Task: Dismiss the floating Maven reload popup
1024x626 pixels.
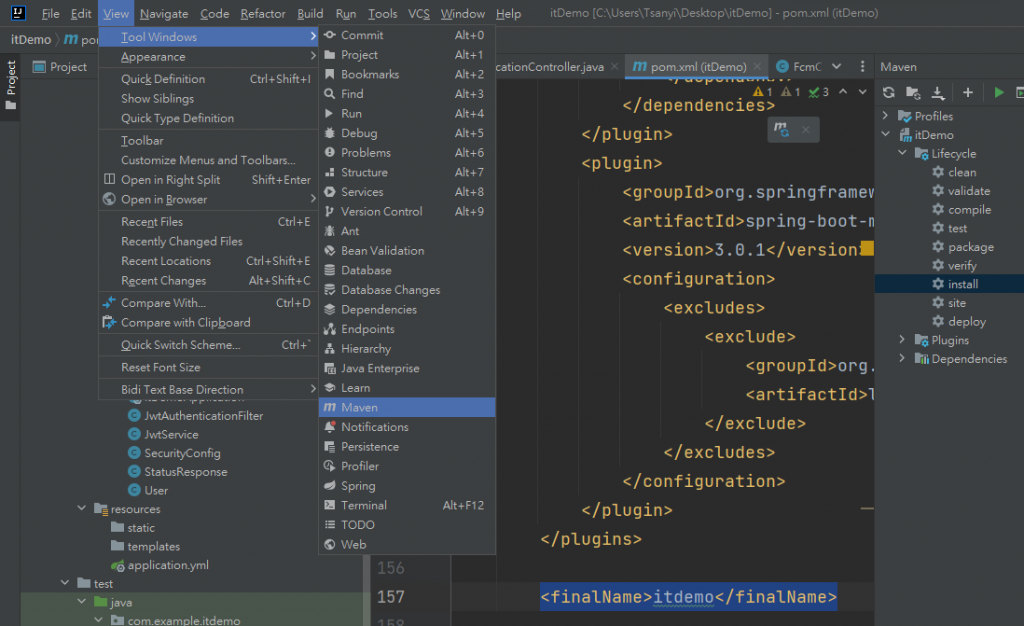Action: [x=806, y=129]
